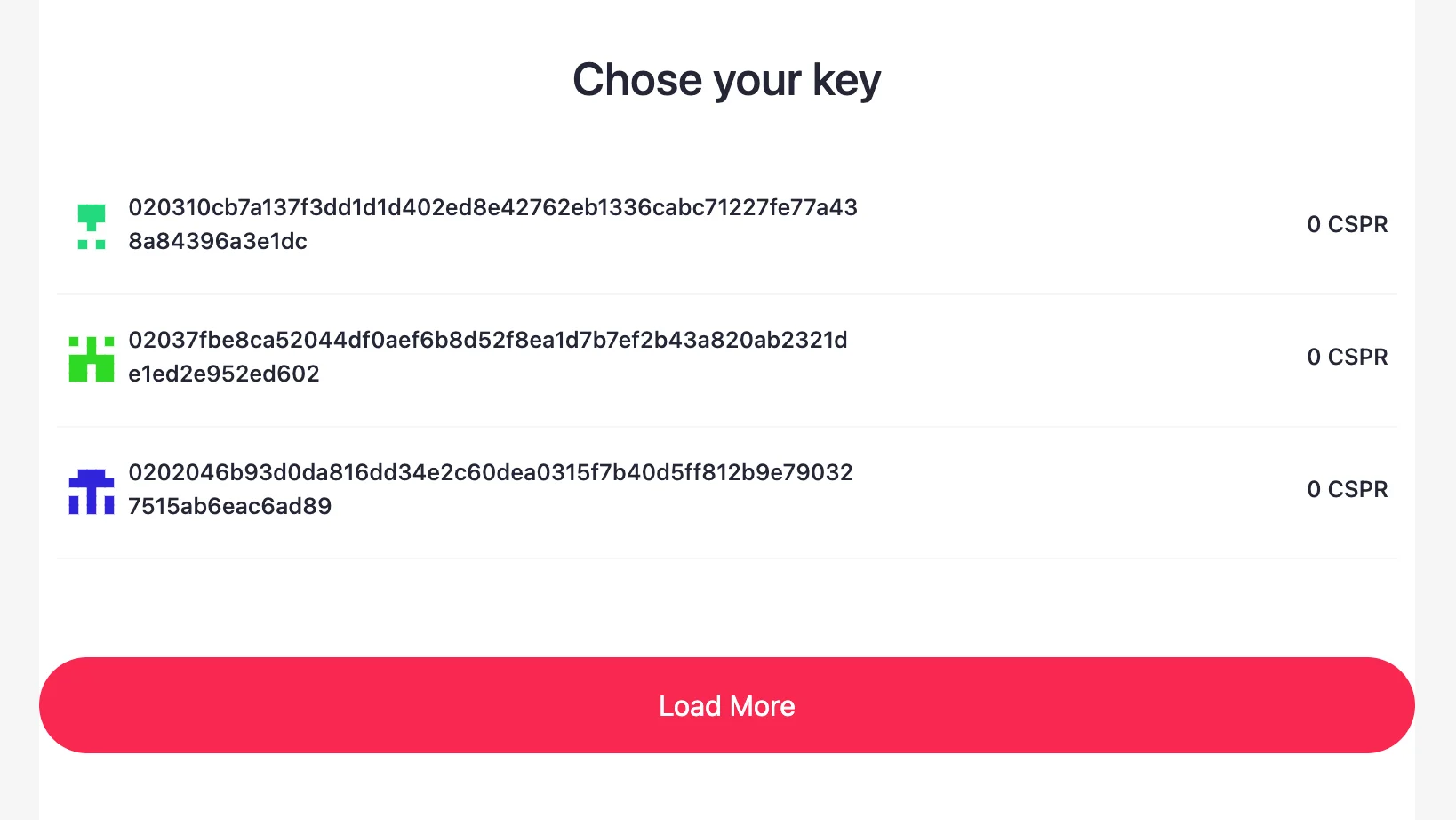Select the key starting with 020310cb7a137f
Screen dimensions: 1456x820
point(493,224)
